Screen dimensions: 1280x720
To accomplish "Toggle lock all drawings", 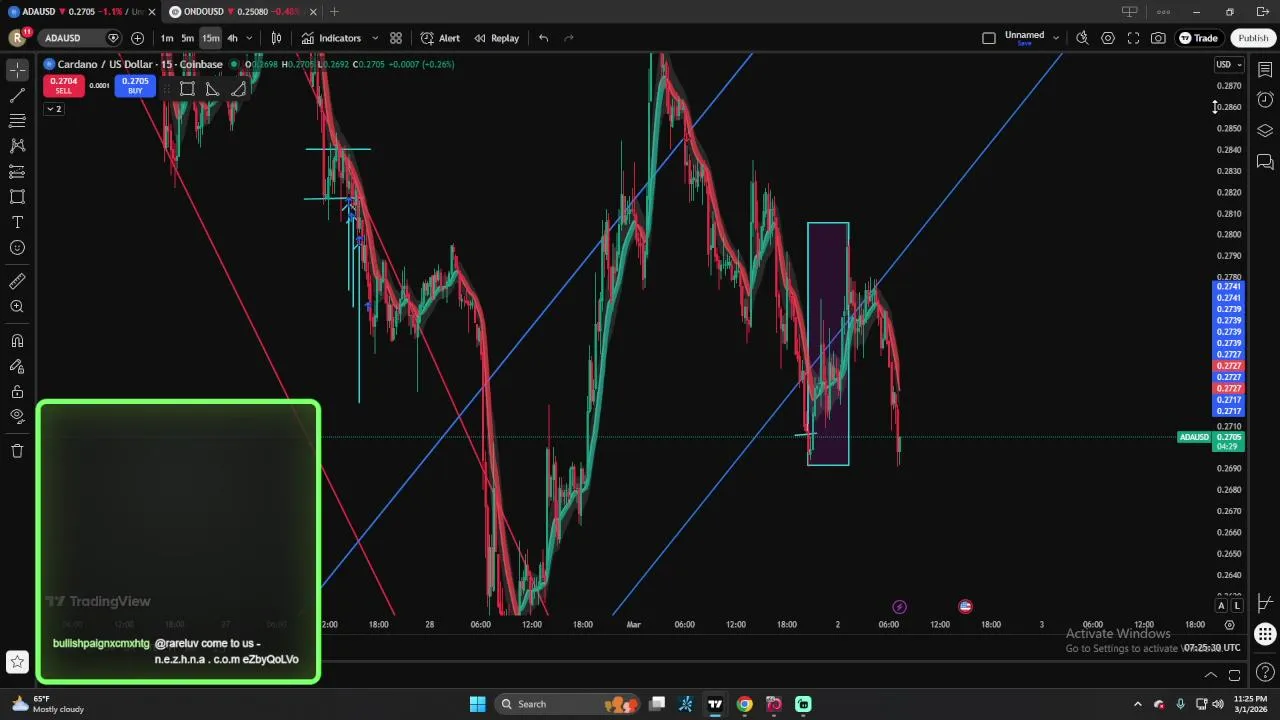I will [17, 391].
